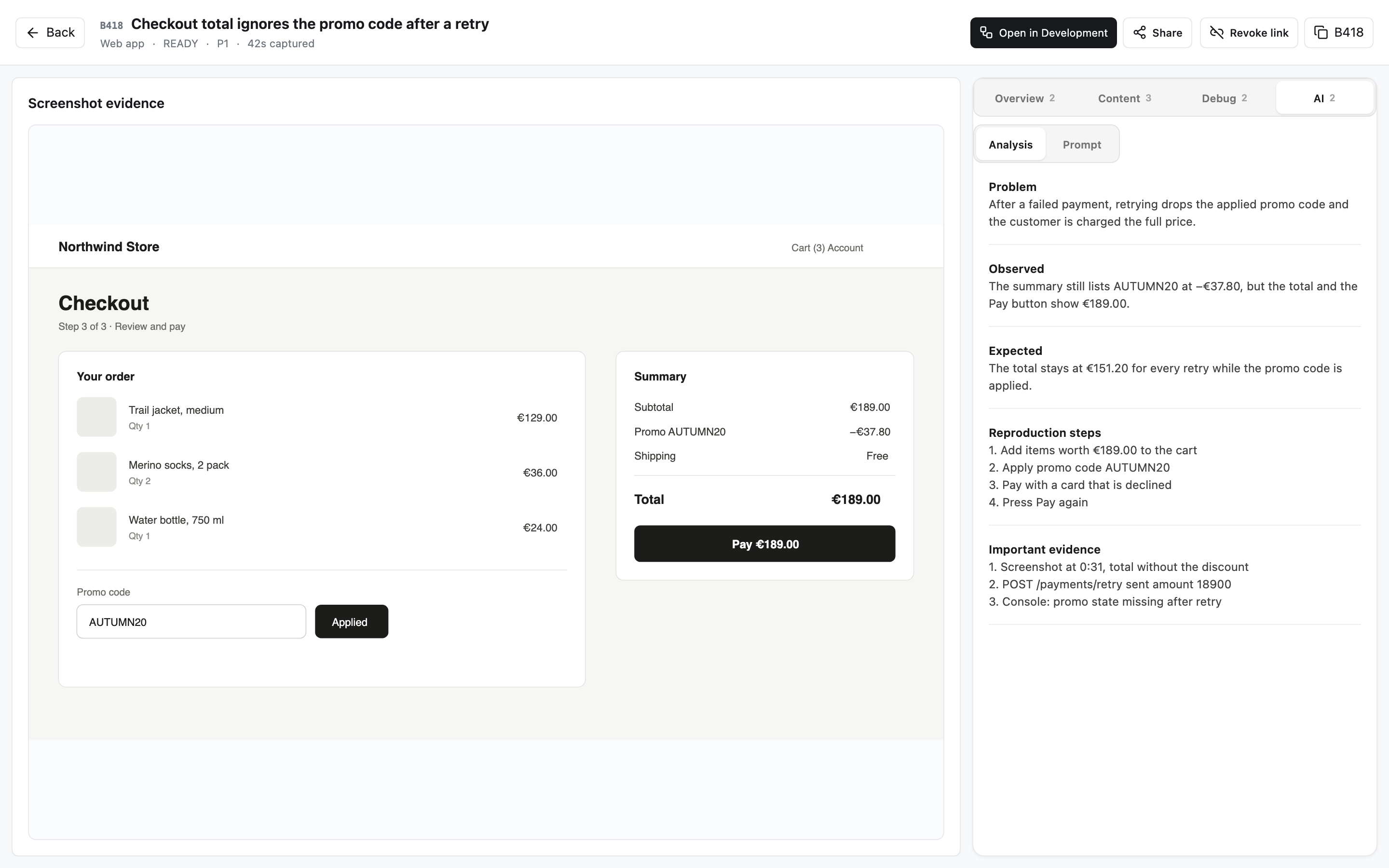The height and width of the screenshot is (868, 1389).
Task: Click the 'Free' shipping value
Action: coord(877,456)
